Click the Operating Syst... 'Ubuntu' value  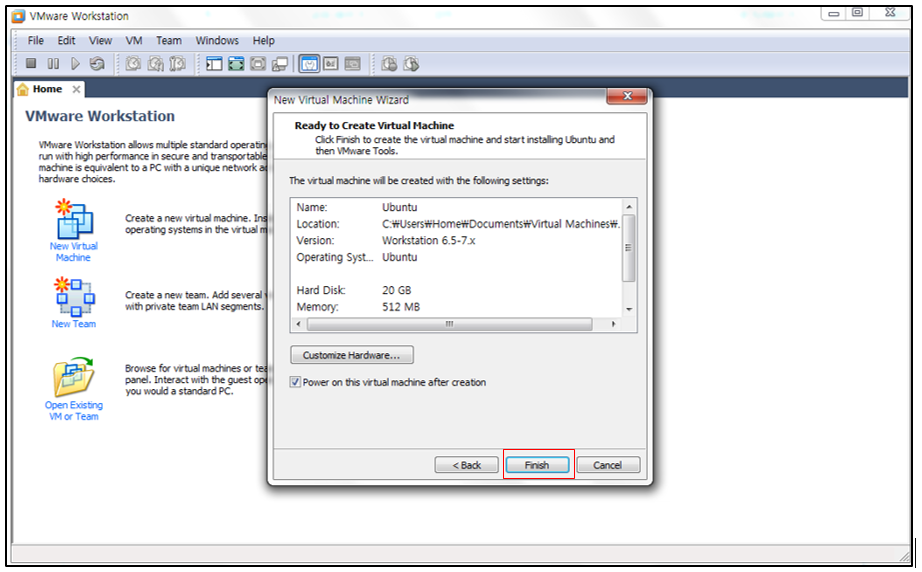tap(400, 257)
